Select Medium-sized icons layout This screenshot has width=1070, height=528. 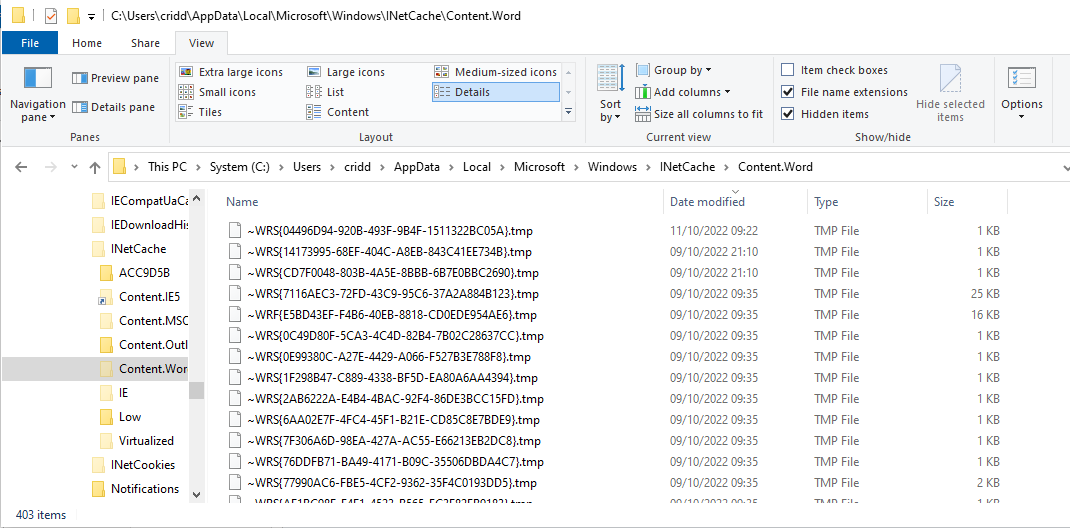pyautogui.click(x=496, y=72)
